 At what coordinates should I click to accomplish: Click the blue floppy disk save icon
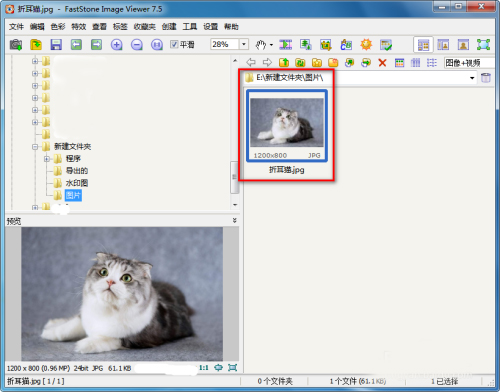tap(56, 44)
